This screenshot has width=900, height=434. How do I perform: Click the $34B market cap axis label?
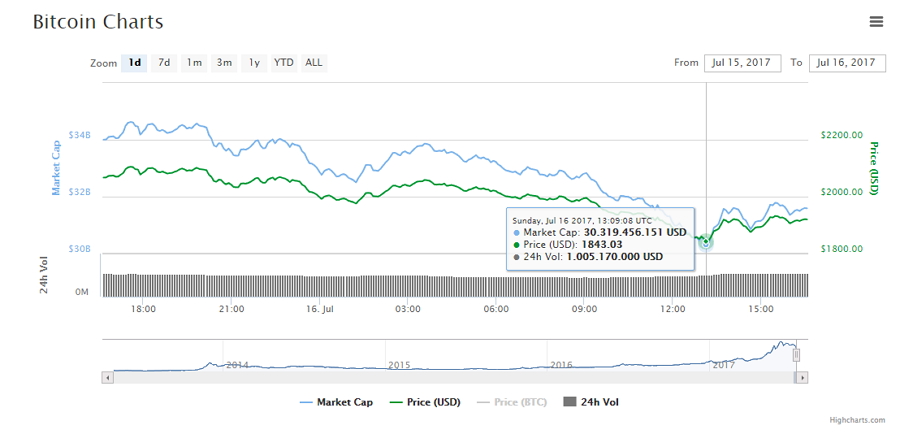click(80, 135)
